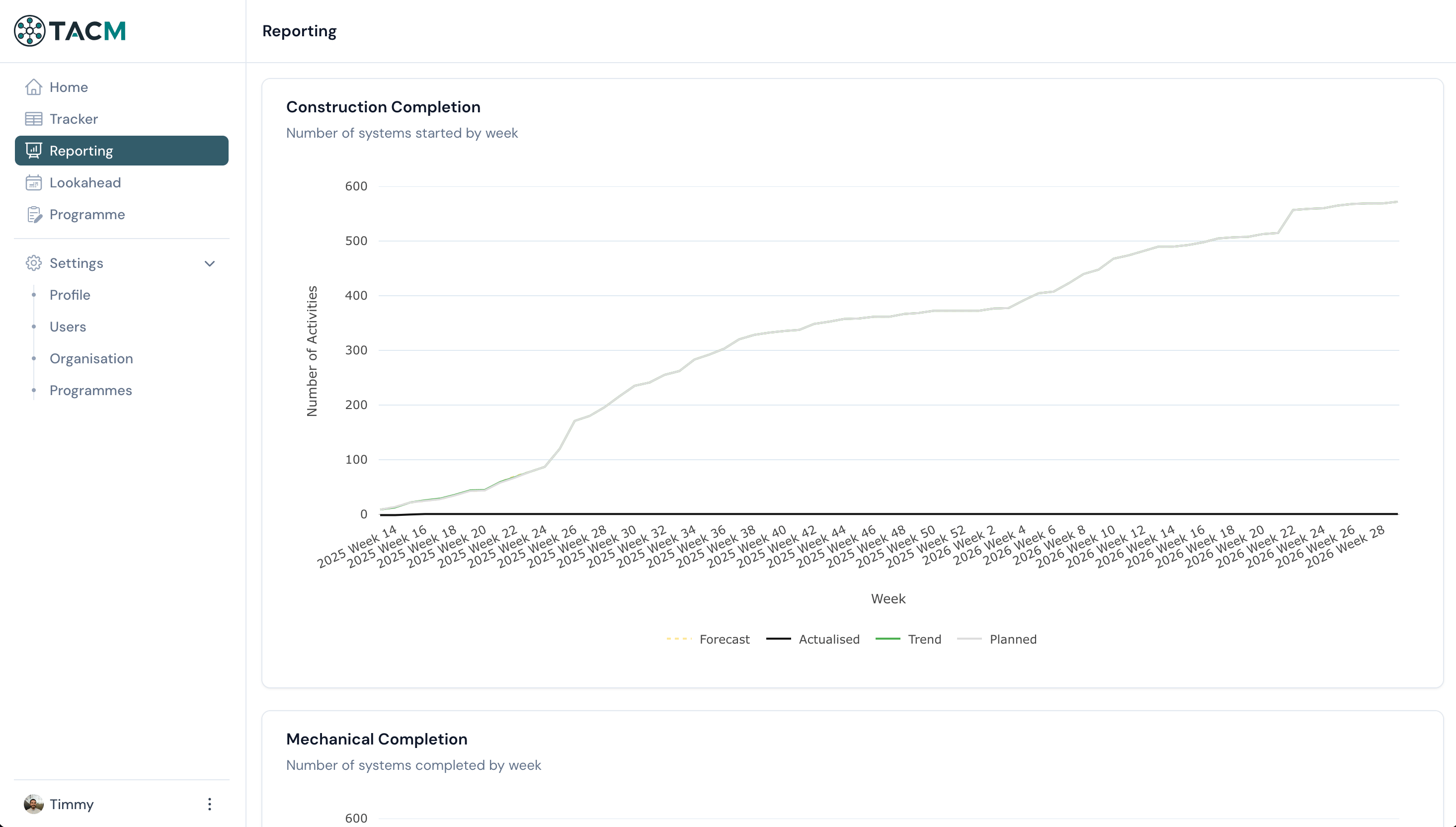Navigate to the Lookahead page
1456x827 pixels.
(84, 182)
